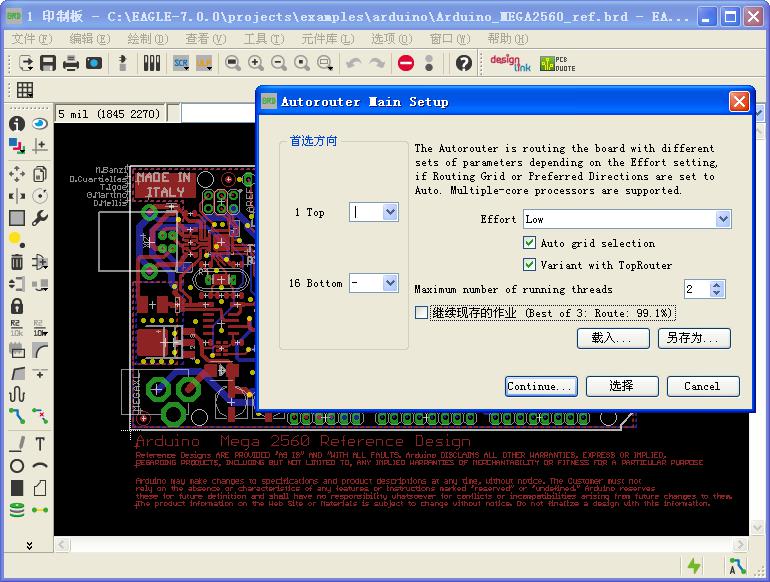The height and width of the screenshot is (582, 770).
Task: Click the grid settings icon
Action: 25,90
